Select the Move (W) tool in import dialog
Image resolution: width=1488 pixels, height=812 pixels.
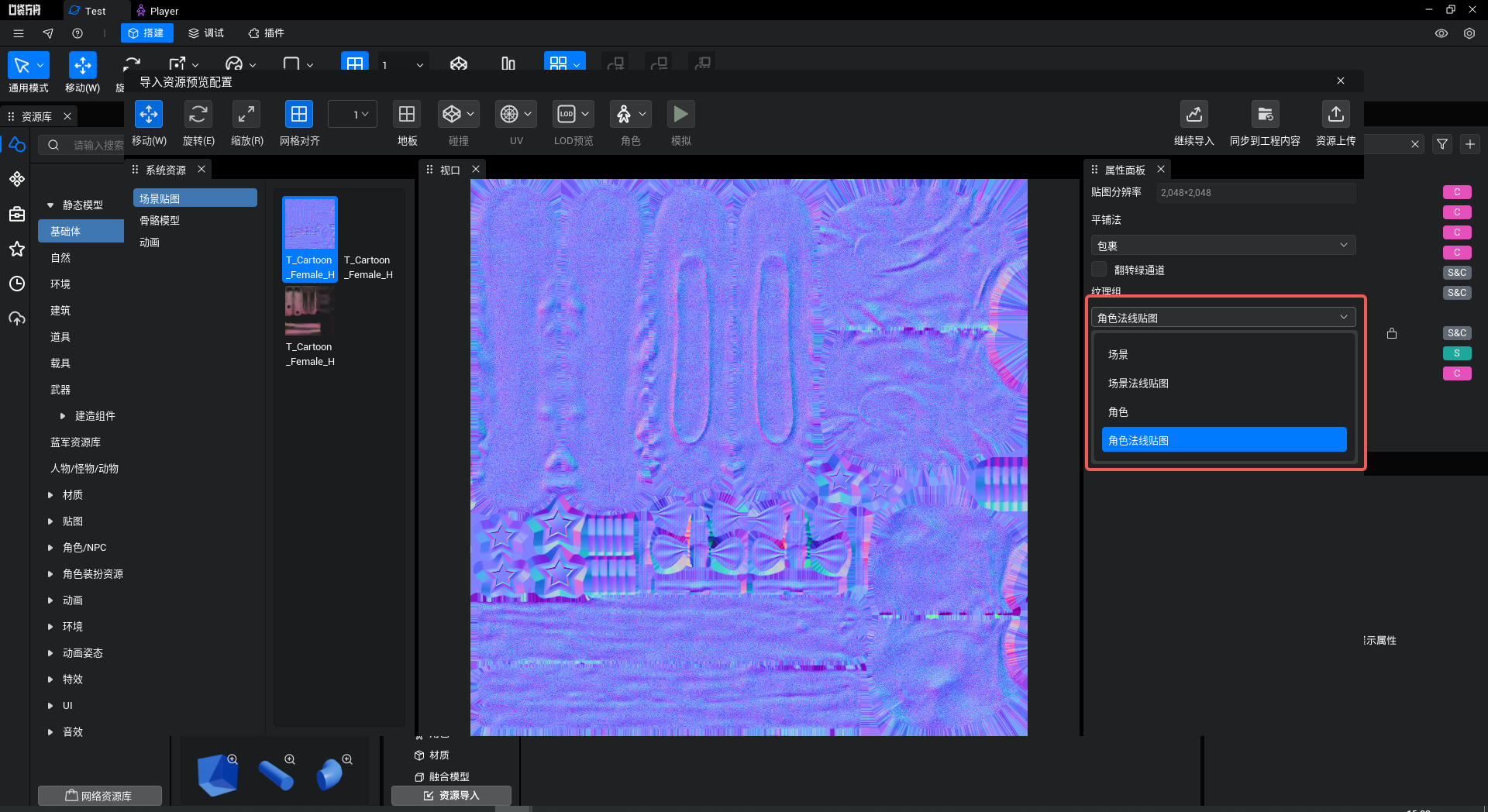coord(149,115)
